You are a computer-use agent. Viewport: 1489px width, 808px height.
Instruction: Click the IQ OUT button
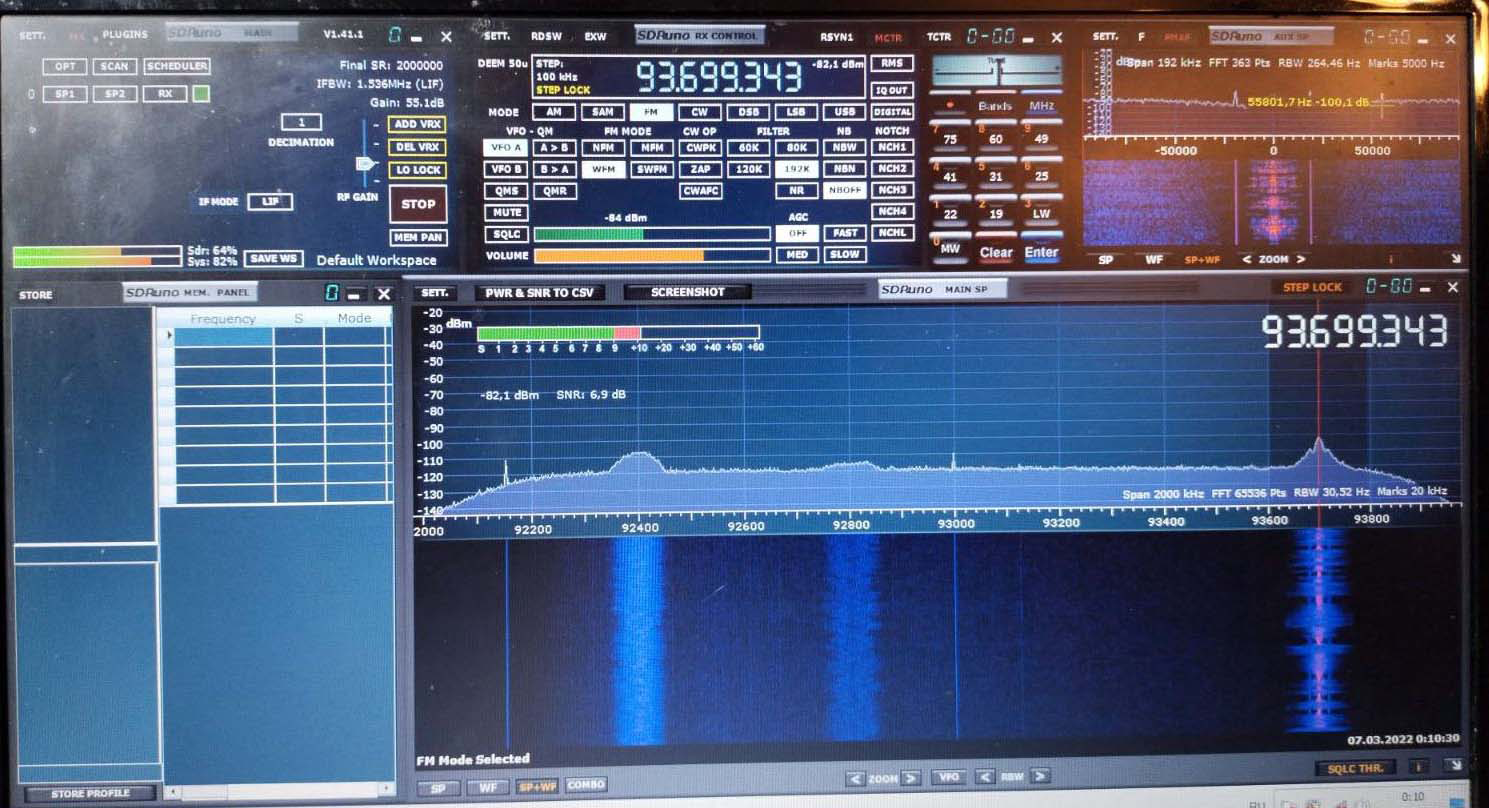point(892,90)
